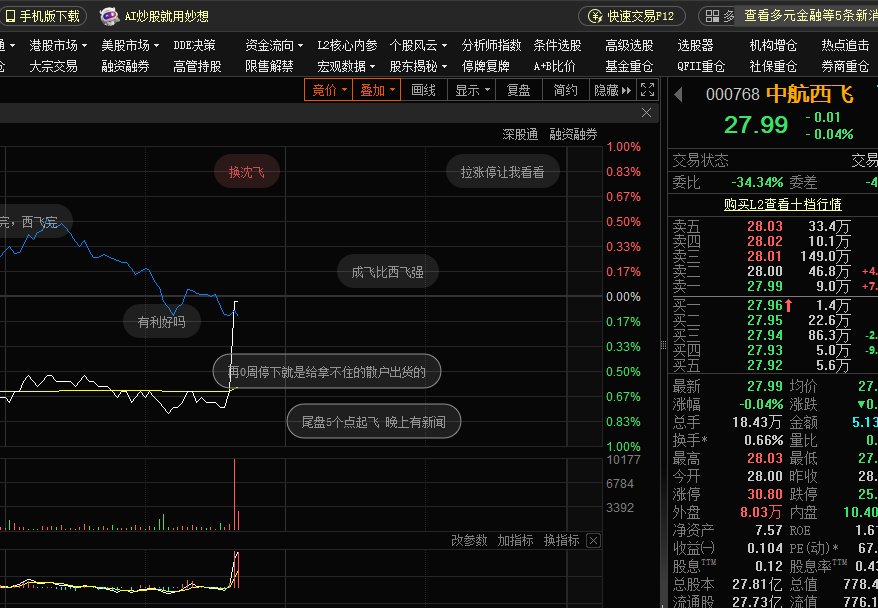Click the fullscreen expand icon on chart toolbar

pyautogui.click(x=647, y=90)
